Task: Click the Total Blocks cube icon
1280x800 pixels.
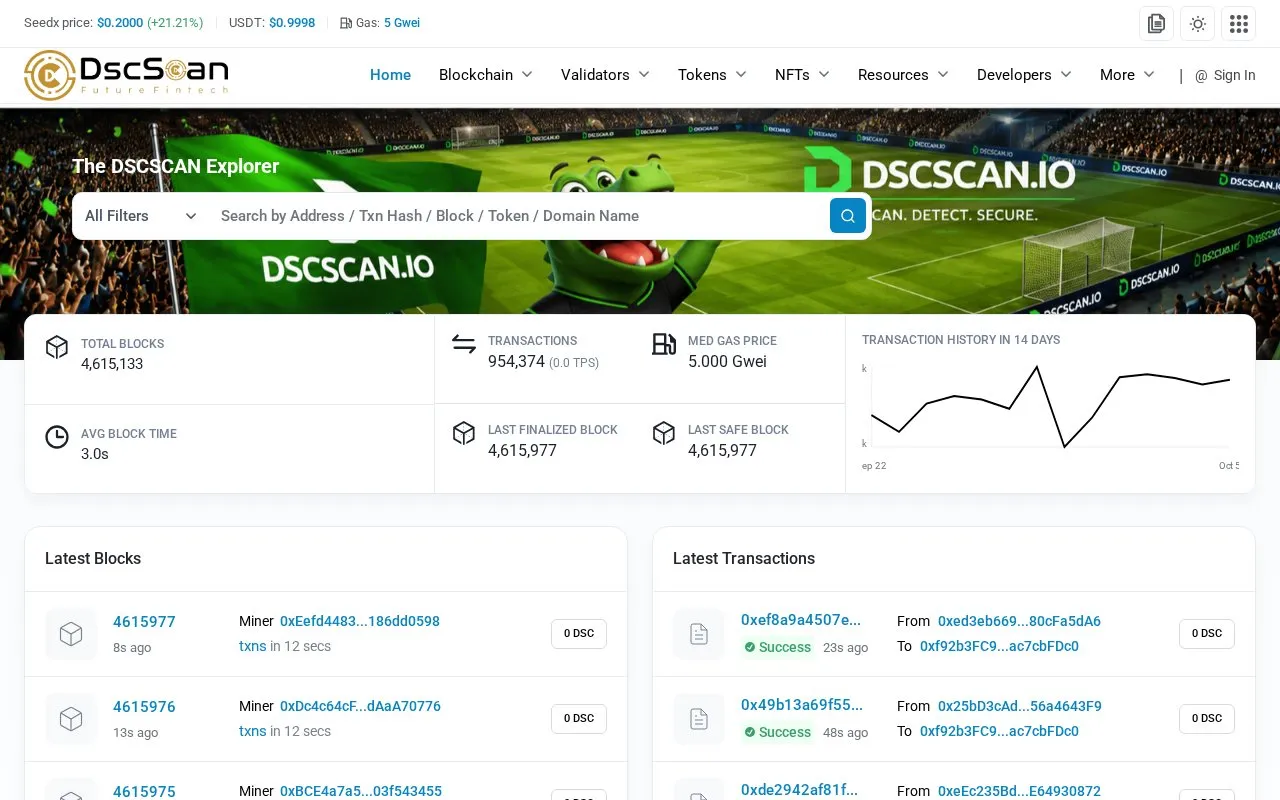Action: 57,347
